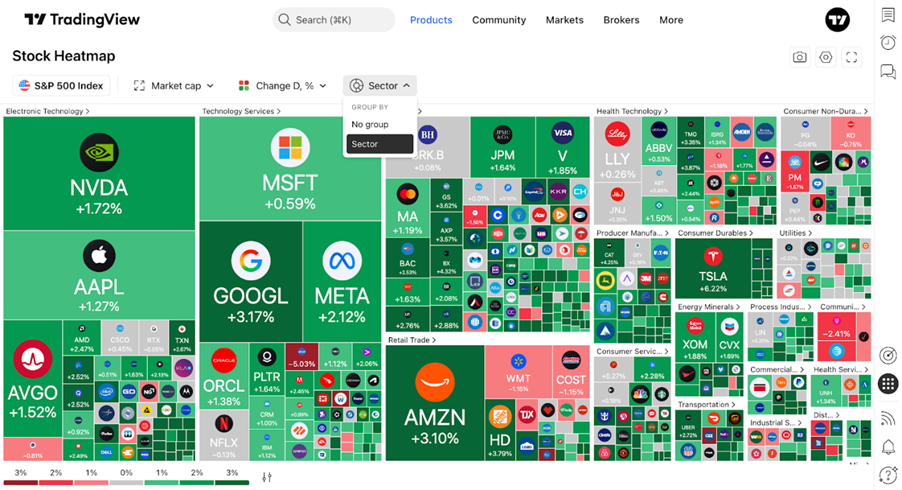Open the Community nav menu

tap(499, 20)
